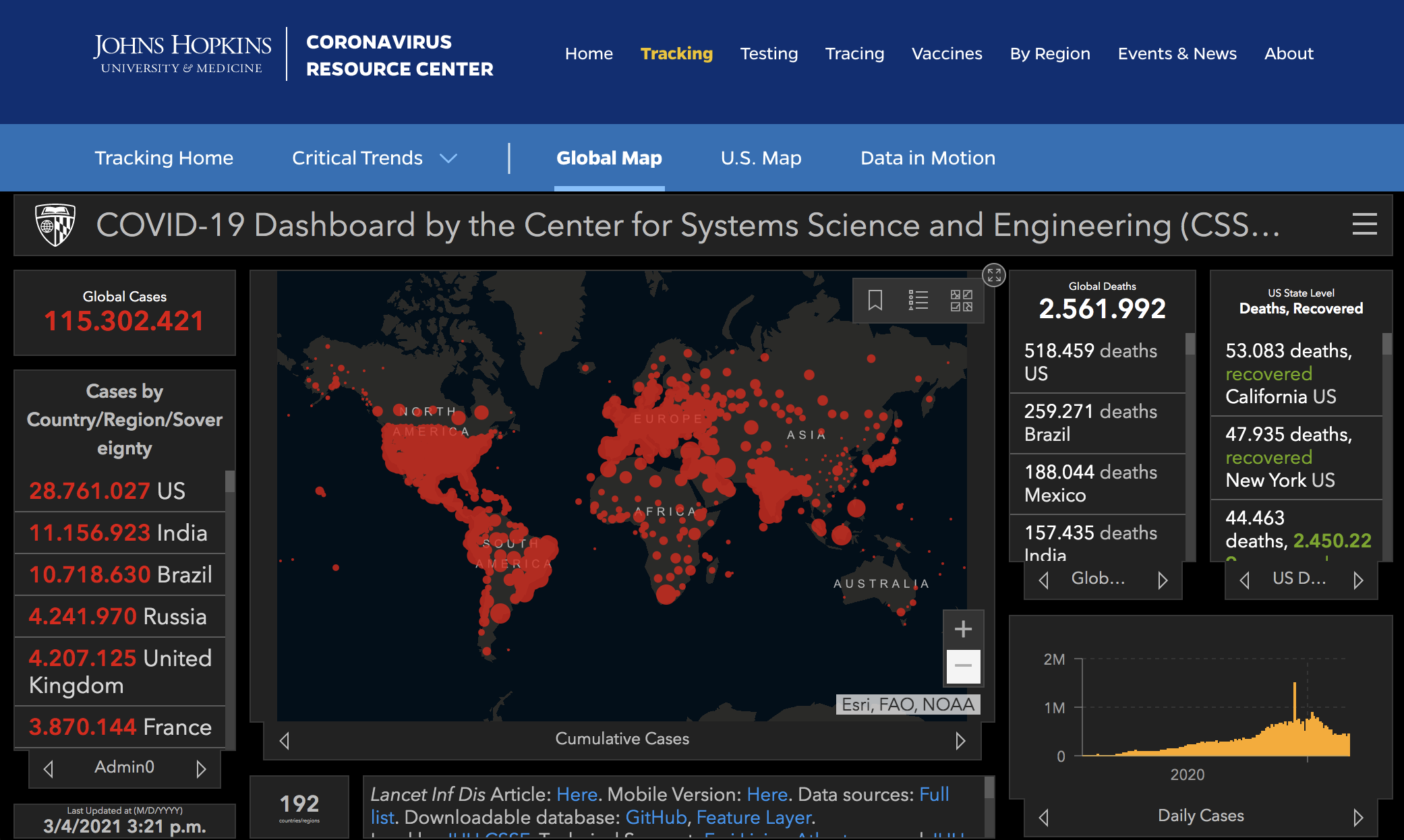Click the Coronavirus Resource Center title

(399, 55)
